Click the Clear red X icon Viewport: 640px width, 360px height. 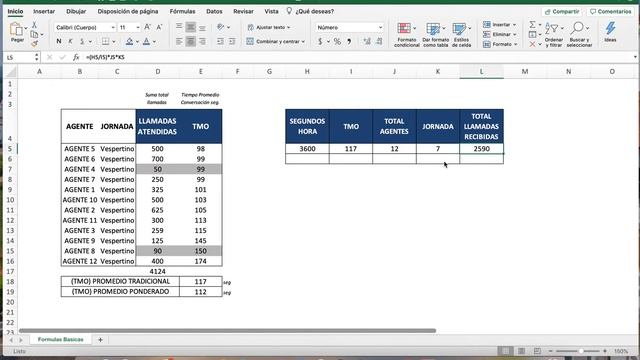click(x=532, y=44)
